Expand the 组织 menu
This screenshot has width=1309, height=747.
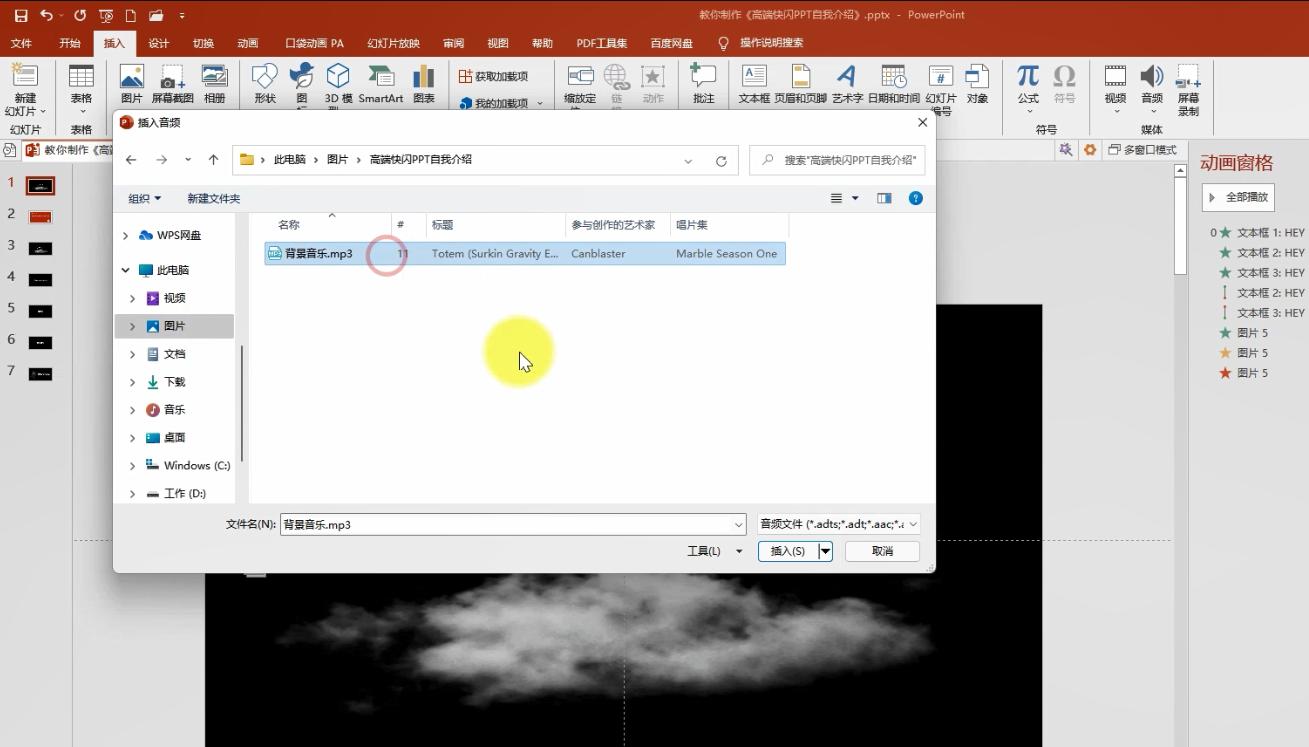pos(144,198)
